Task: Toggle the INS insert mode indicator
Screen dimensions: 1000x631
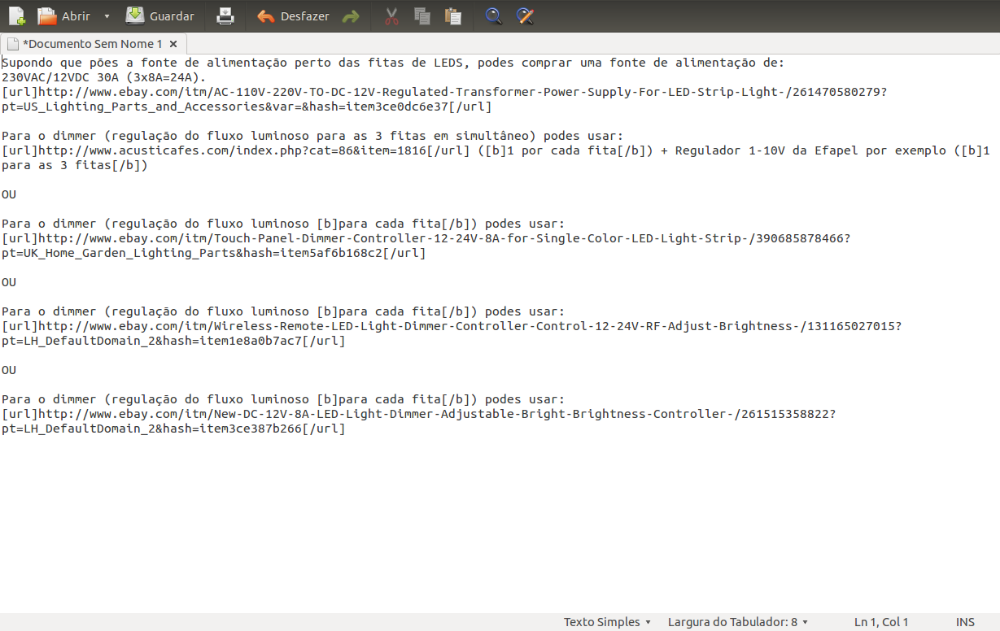Action: [x=965, y=622]
